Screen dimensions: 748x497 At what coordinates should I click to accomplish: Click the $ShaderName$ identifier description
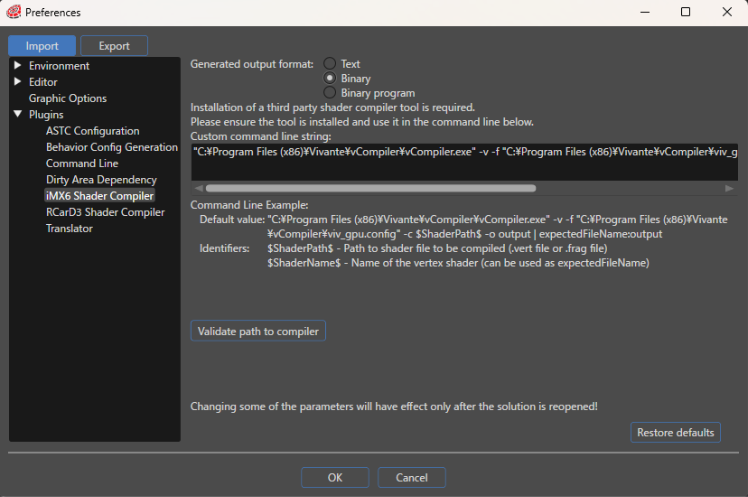458,263
